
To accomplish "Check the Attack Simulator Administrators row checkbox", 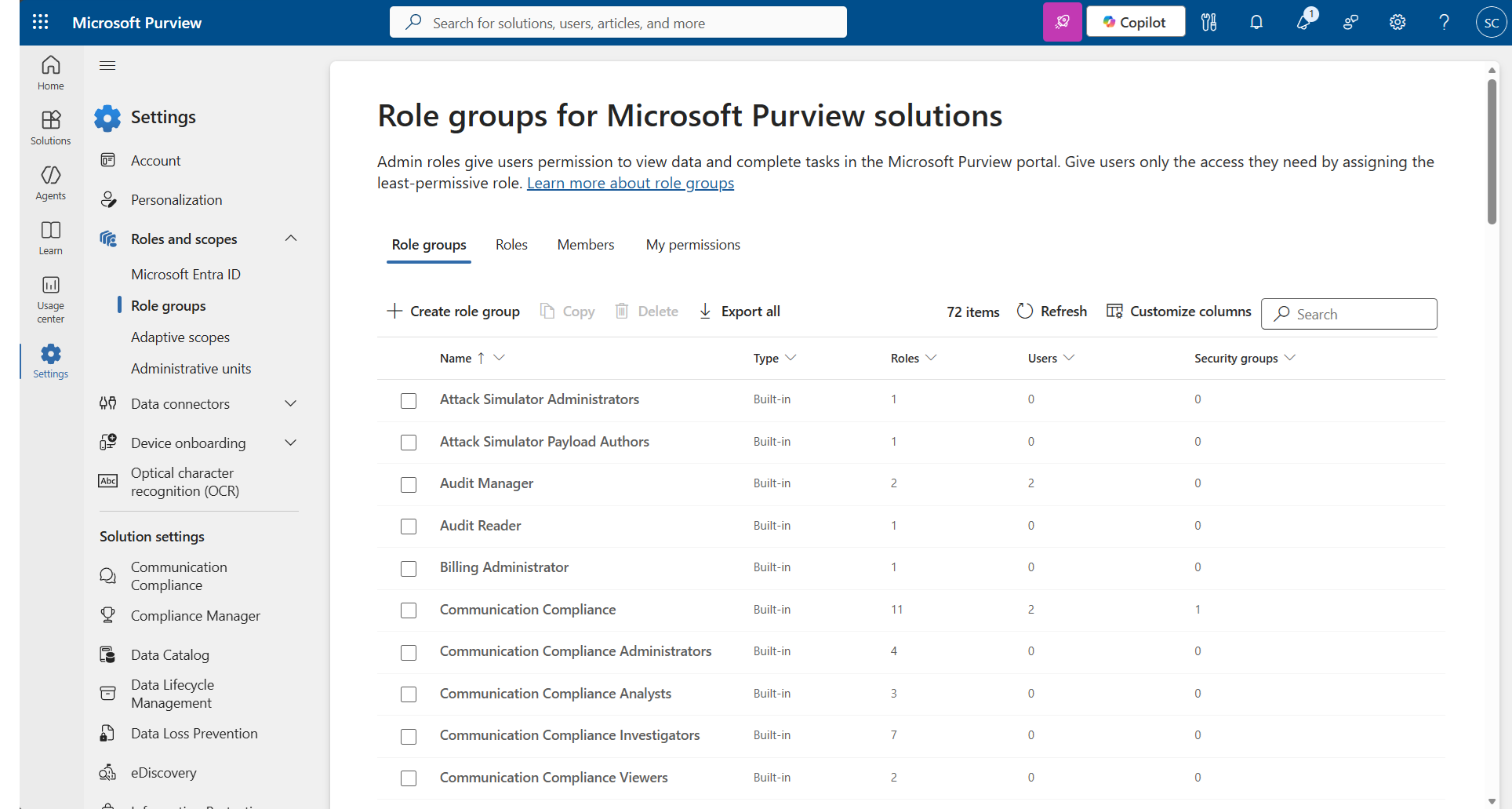I will [409, 400].
